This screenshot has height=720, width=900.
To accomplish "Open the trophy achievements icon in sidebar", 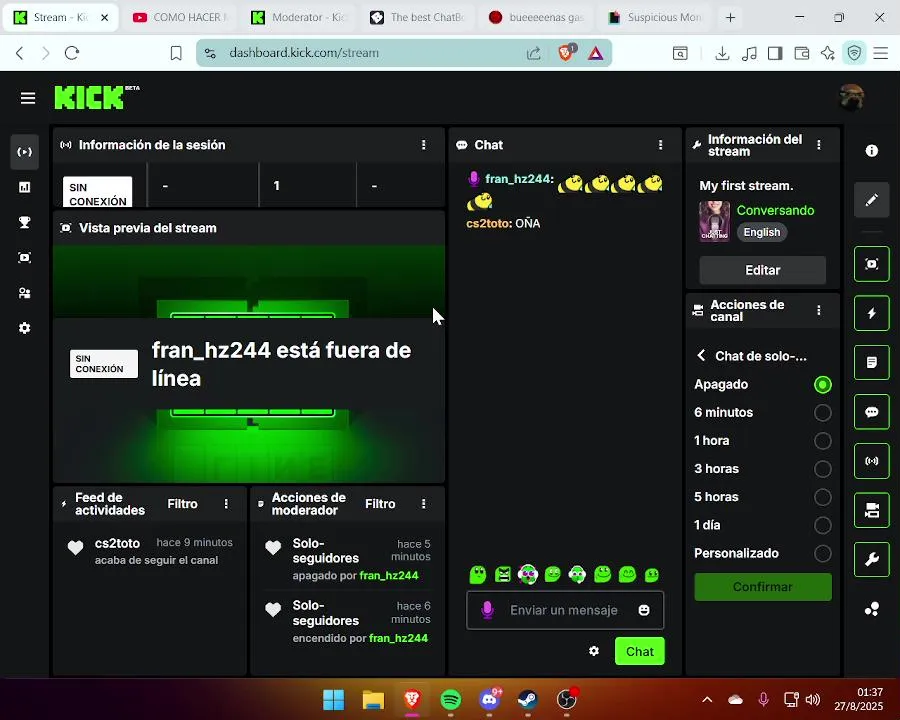I will (25, 222).
